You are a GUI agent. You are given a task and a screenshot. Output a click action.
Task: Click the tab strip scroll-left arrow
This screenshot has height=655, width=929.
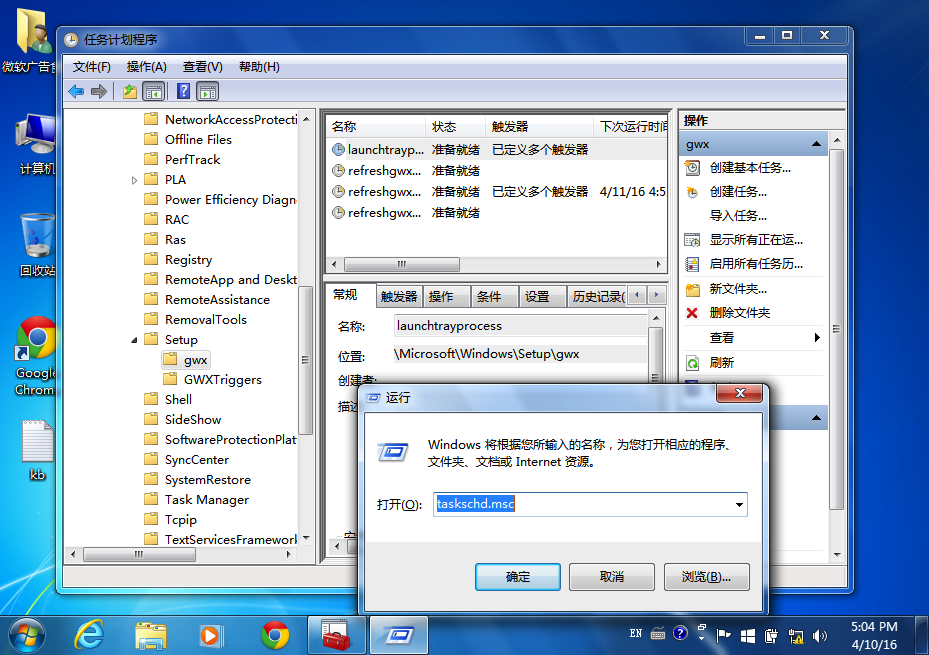[637, 295]
